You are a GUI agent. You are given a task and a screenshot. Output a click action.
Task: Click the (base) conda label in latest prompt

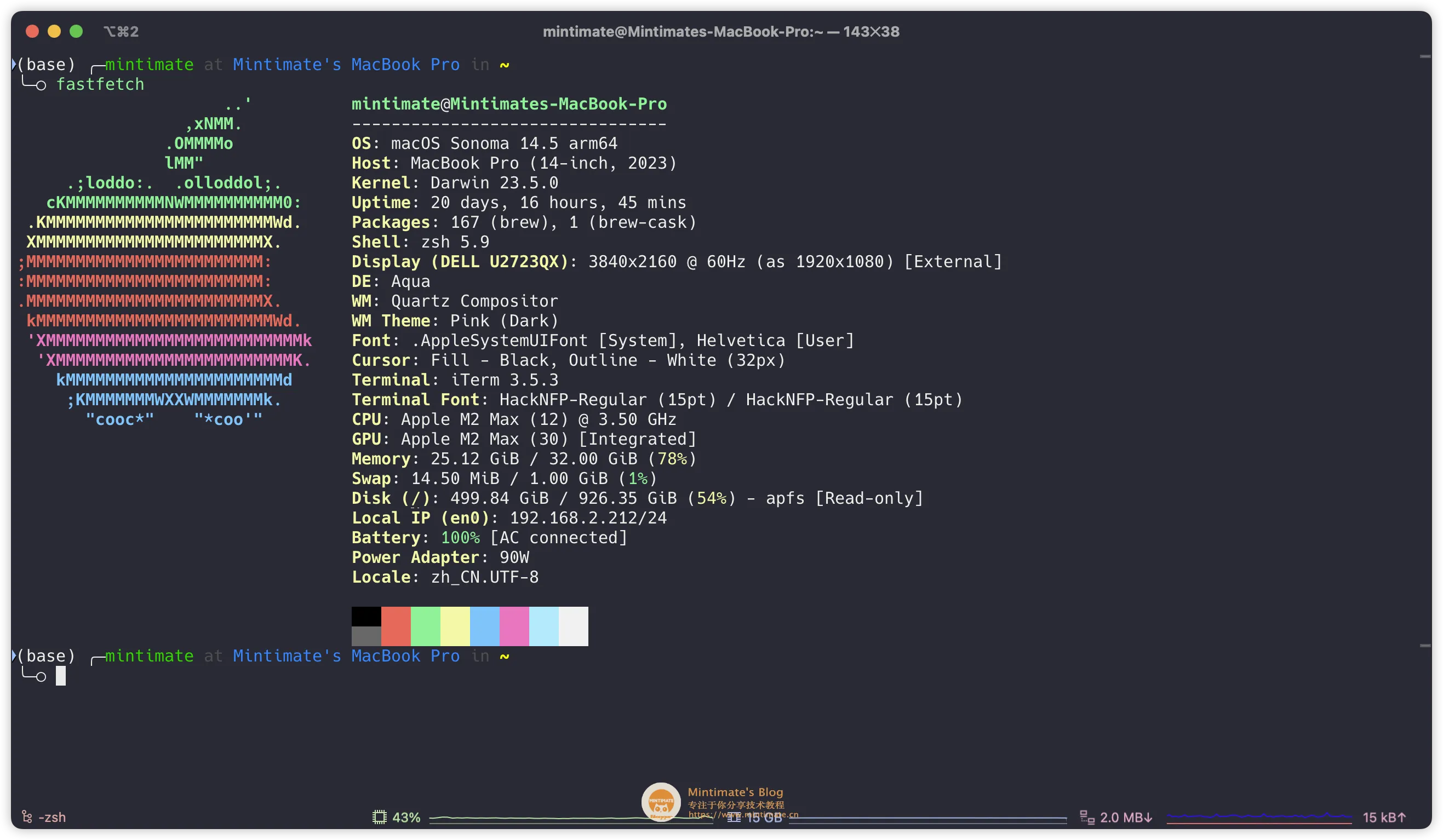tap(47, 656)
